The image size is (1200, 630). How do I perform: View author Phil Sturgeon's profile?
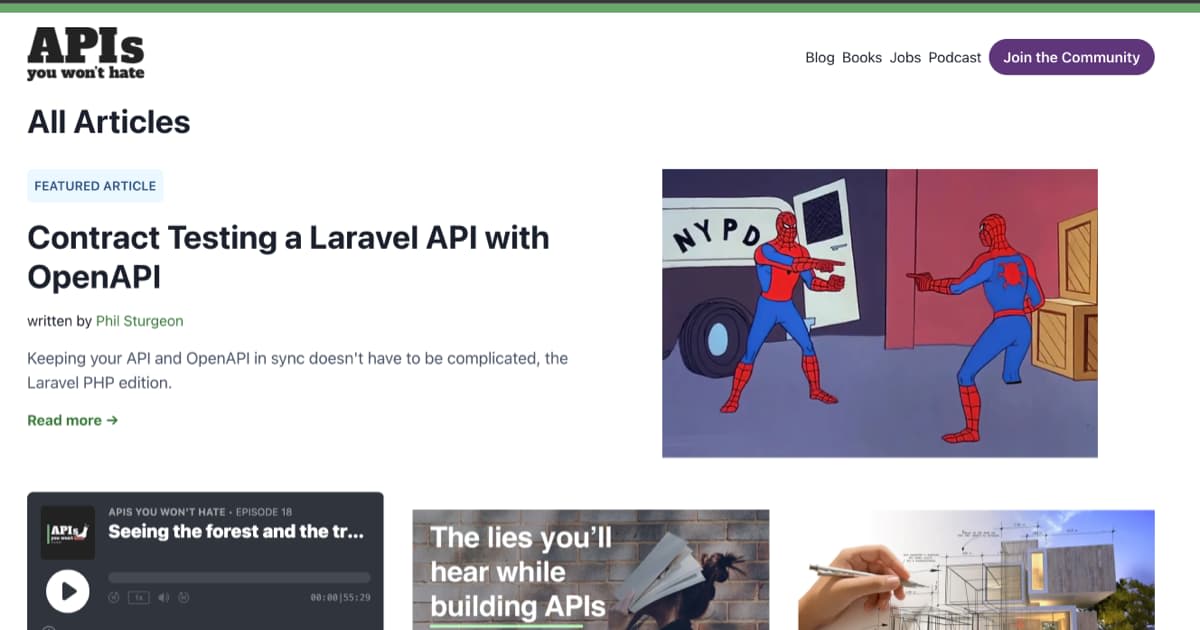[x=140, y=321]
